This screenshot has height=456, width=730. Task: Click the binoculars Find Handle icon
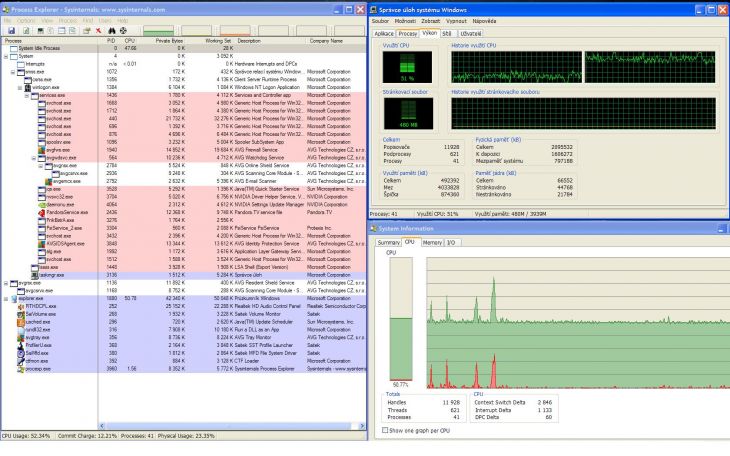(112, 31)
